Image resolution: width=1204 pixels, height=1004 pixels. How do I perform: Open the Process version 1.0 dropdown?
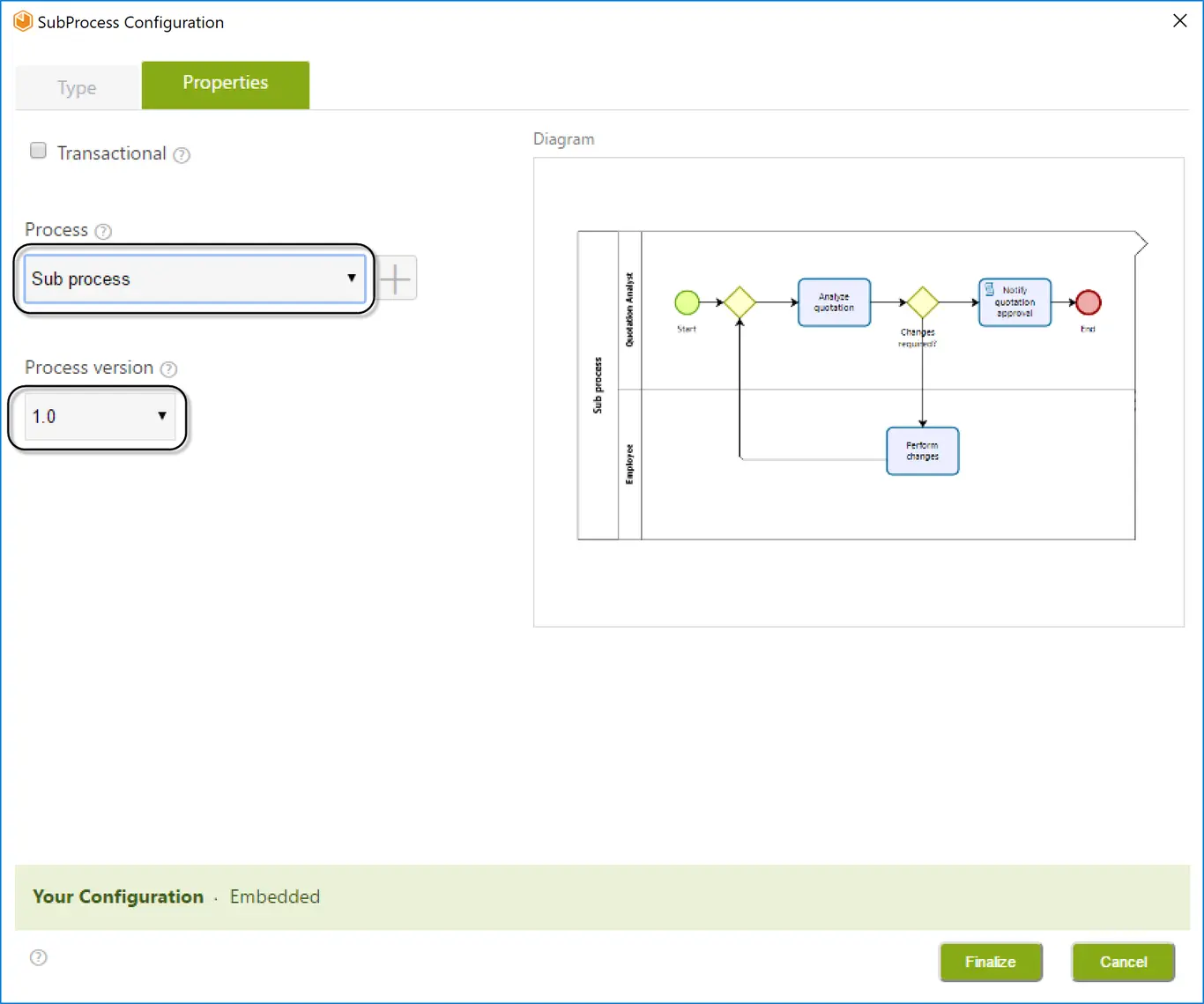tap(100, 416)
